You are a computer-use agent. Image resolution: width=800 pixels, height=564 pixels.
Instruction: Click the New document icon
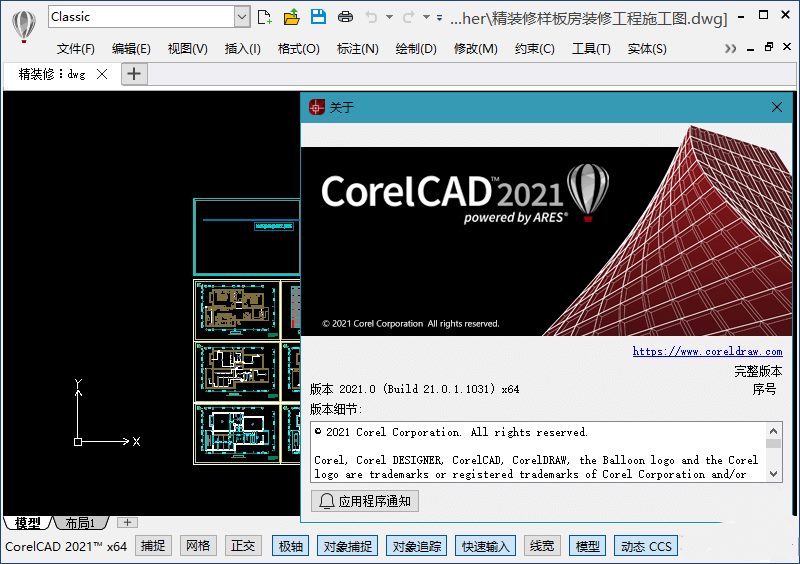click(x=265, y=17)
